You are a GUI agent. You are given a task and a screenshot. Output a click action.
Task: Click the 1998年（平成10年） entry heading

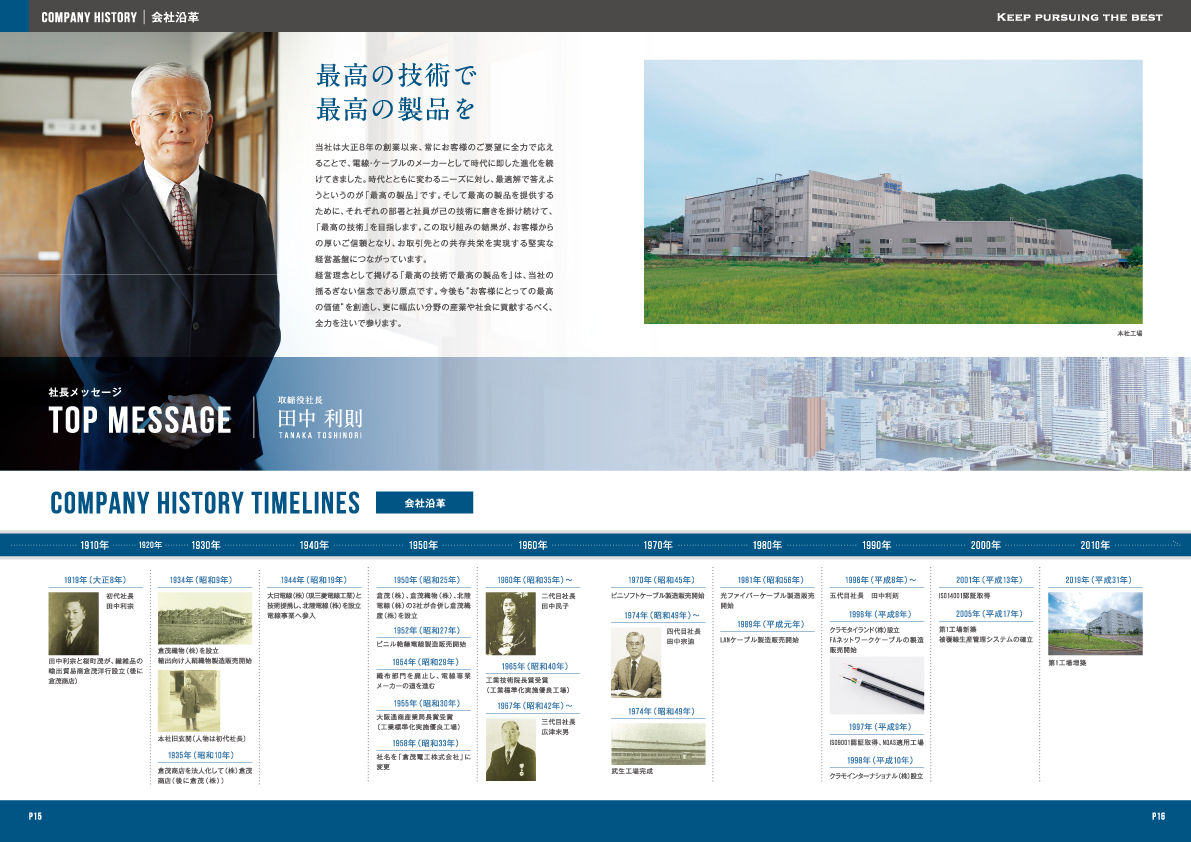click(880, 760)
